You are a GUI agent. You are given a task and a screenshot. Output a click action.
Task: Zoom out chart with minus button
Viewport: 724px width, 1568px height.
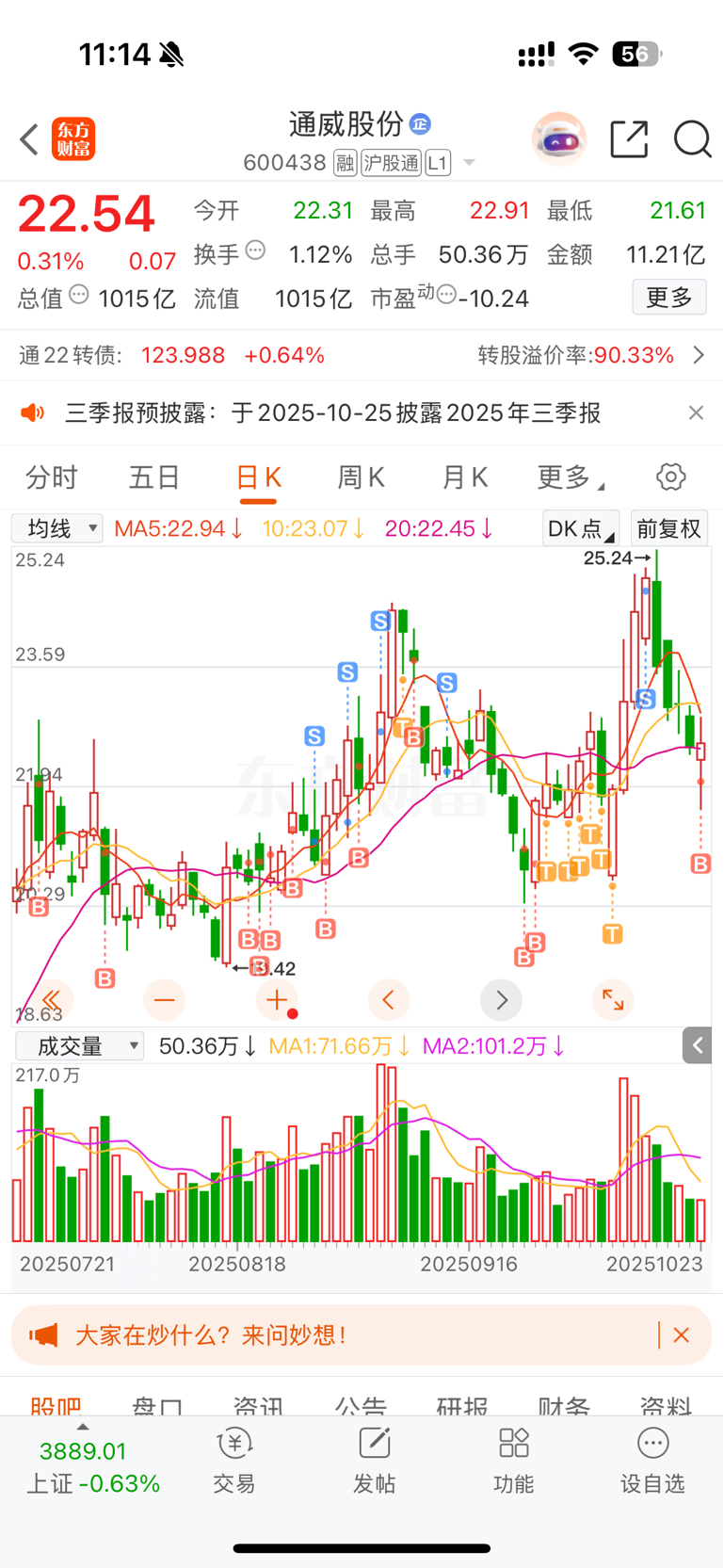tap(164, 999)
